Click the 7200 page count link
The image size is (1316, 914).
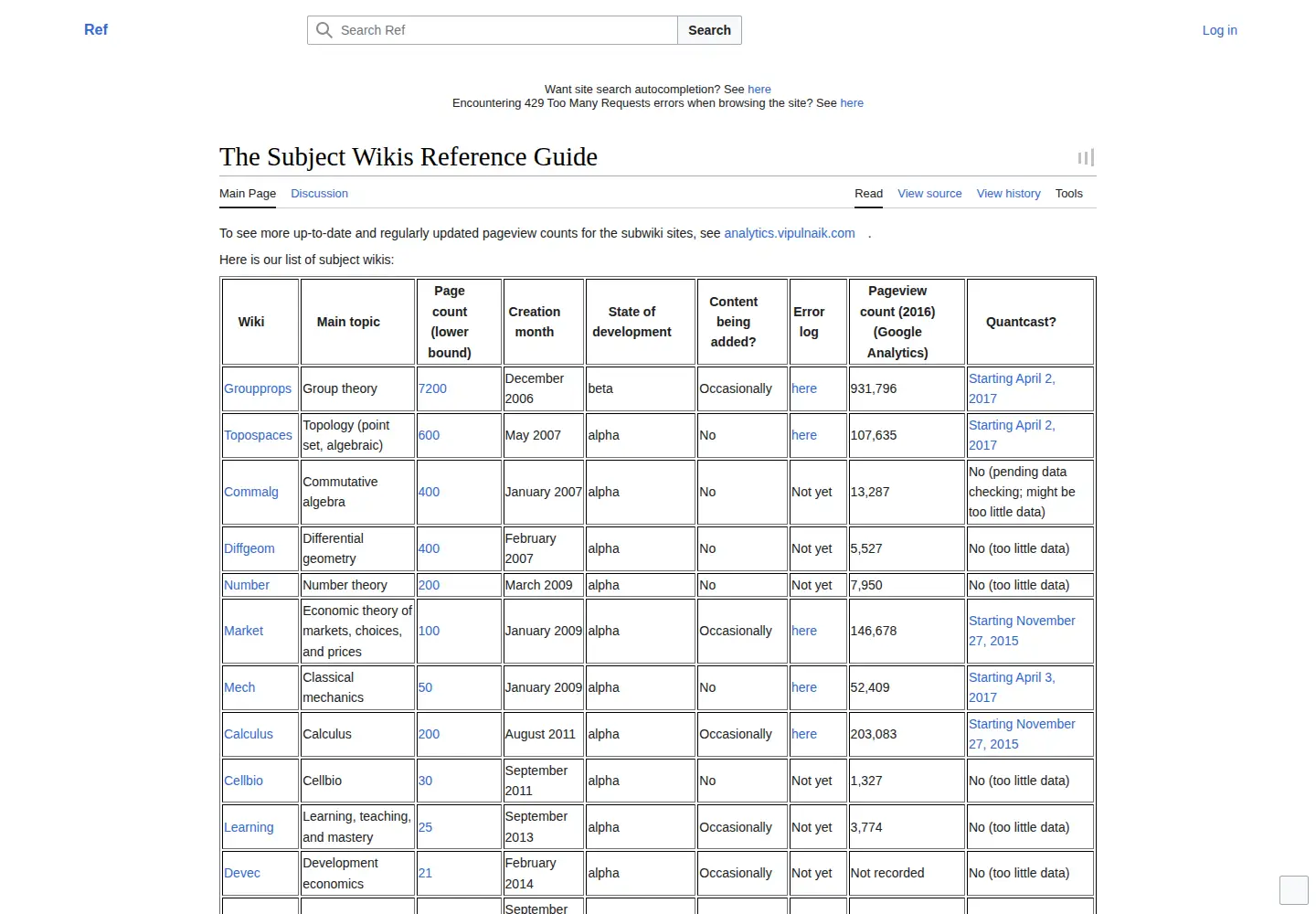click(432, 388)
